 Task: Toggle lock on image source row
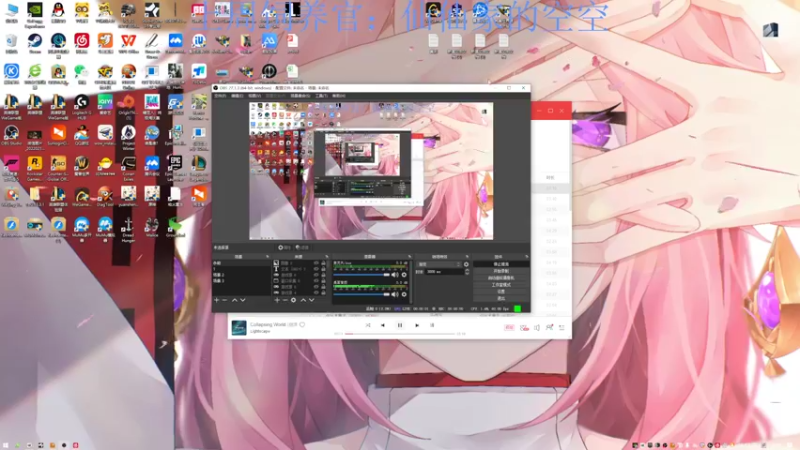[x=323, y=263]
